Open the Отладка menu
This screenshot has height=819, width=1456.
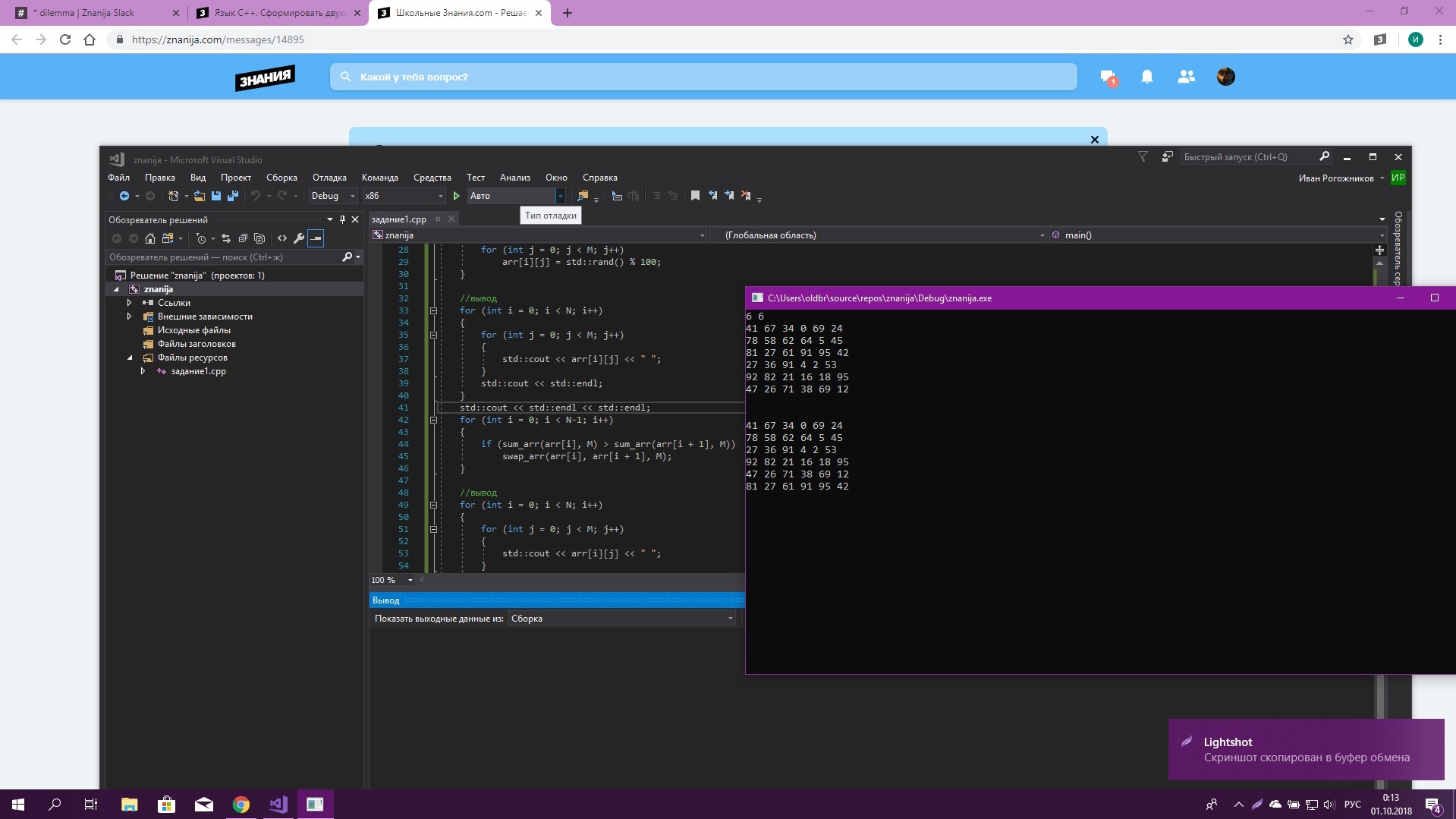tap(329, 178)
